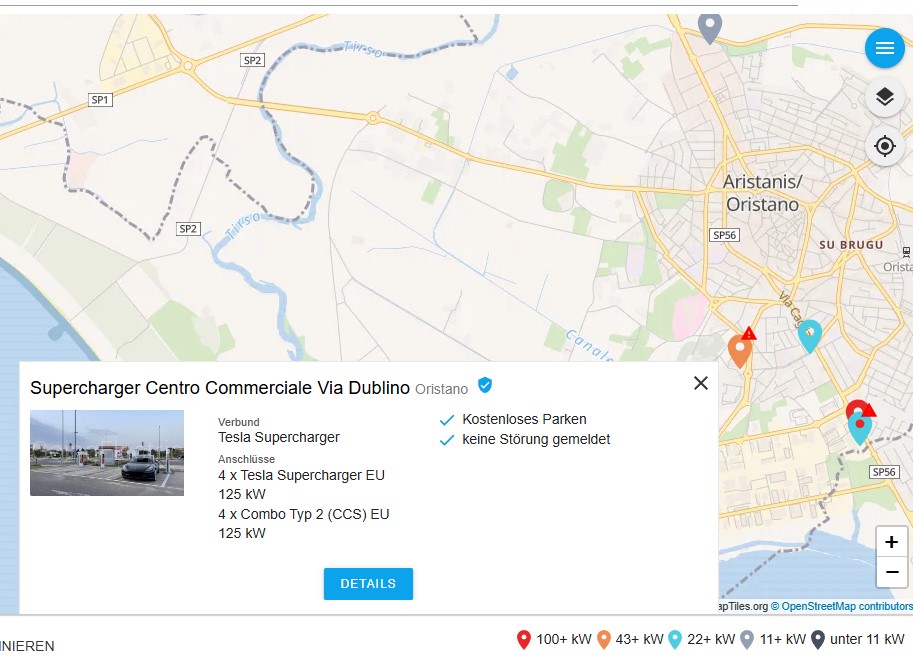
Task: Zoom out with the minus button
Action: point(891,572)
